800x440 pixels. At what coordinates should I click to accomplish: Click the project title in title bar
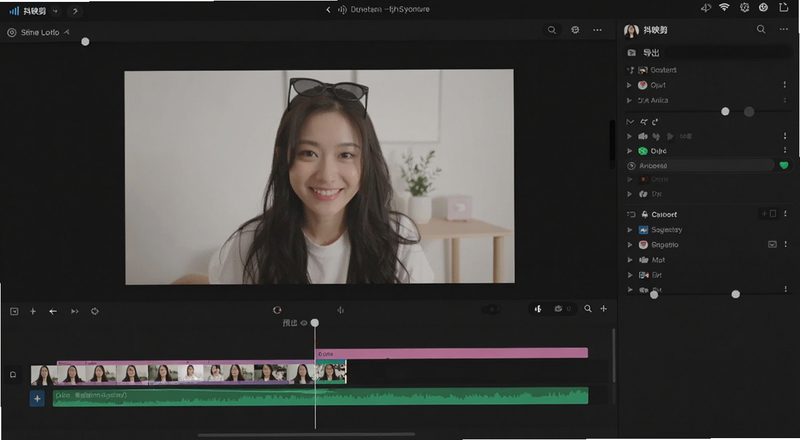(x=390, y=9)
